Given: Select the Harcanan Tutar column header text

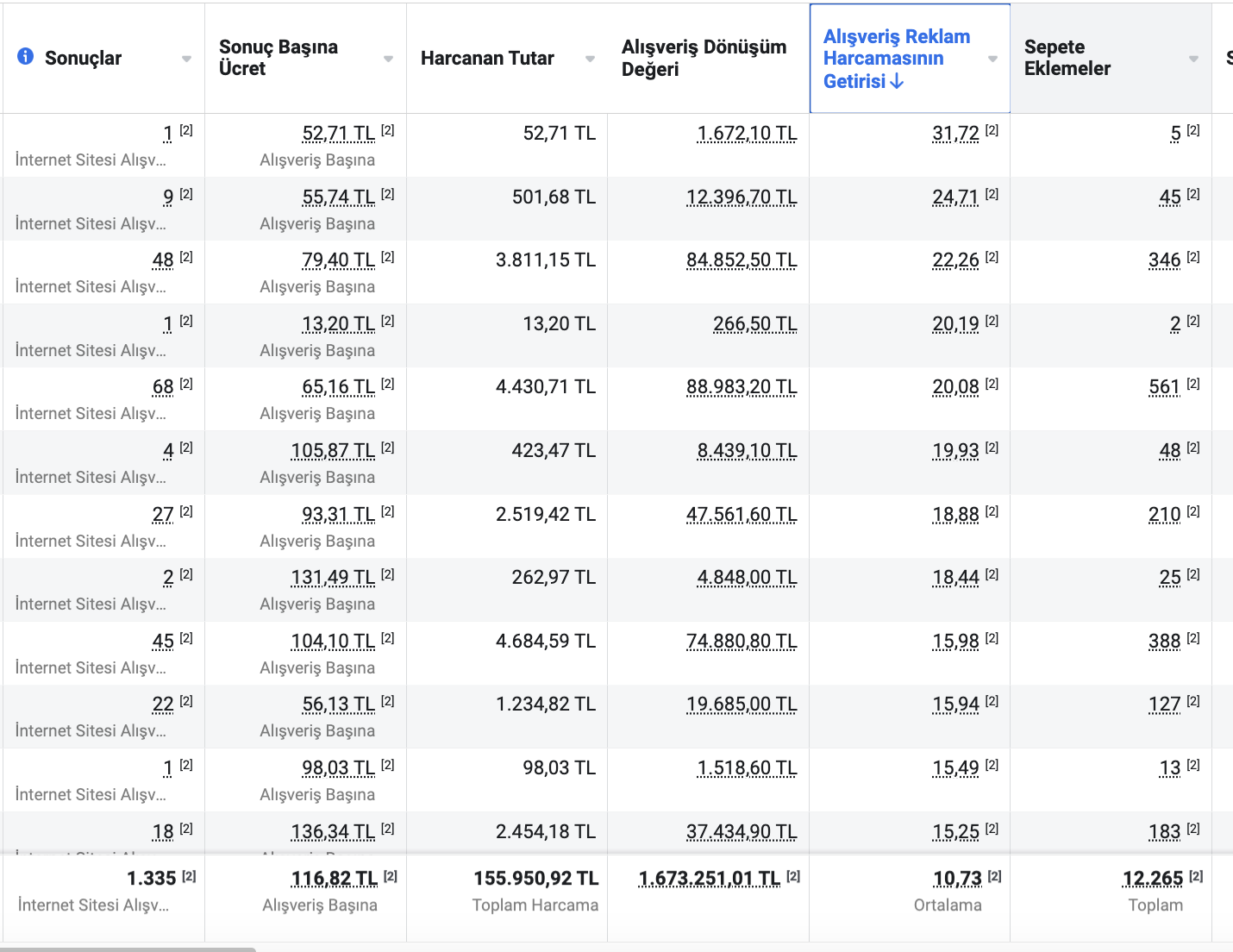Looking at the screenshot, I should [487, 58].
